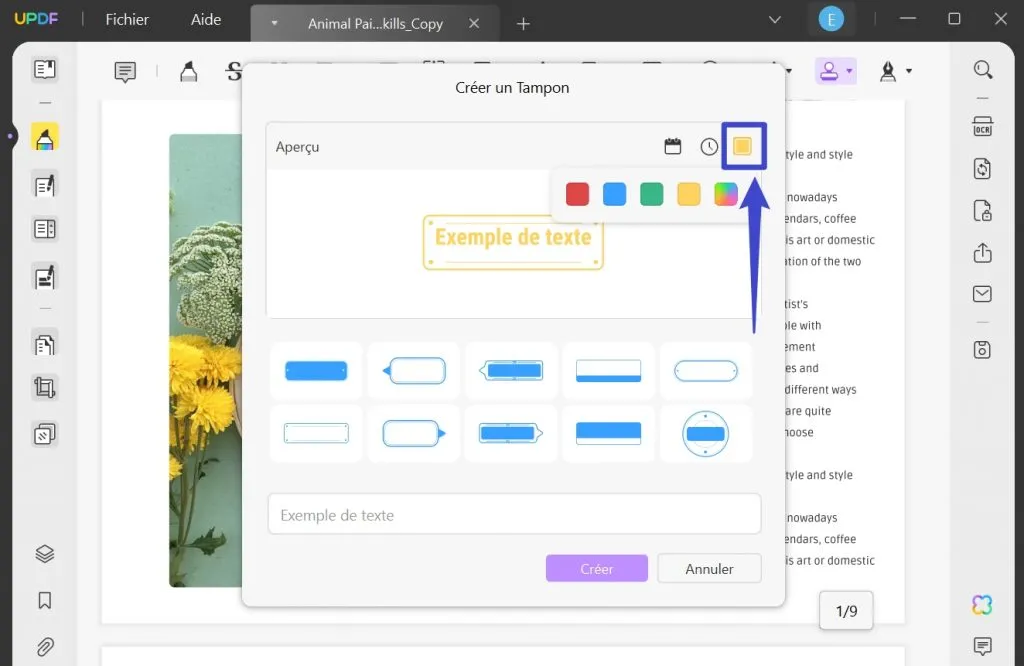Switch to the Animal Pai...kills_Copy tab
1024x666 pixels.
(x=376, y=24)
